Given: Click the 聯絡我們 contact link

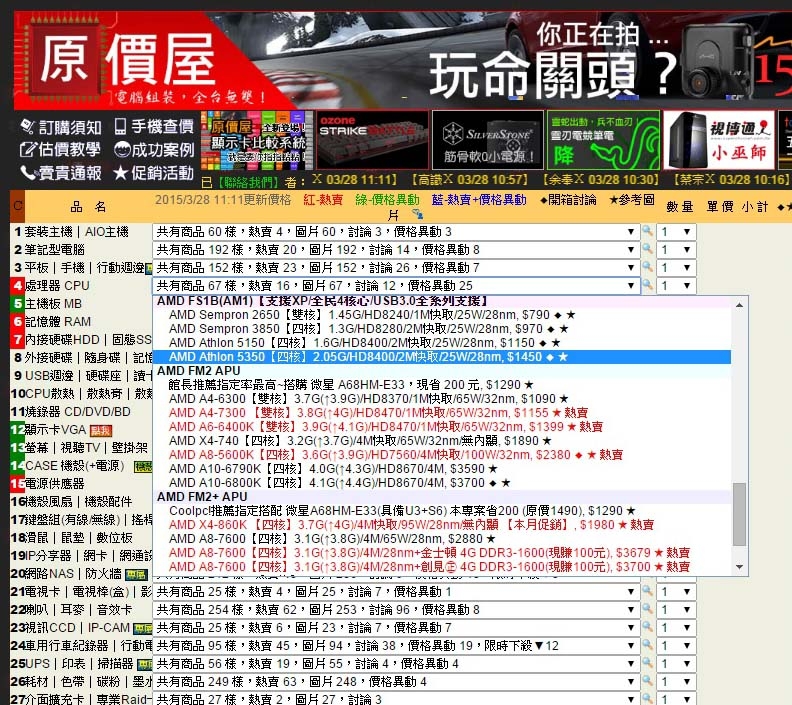Looking at the screenshot, I should click(x=249, y=182).
